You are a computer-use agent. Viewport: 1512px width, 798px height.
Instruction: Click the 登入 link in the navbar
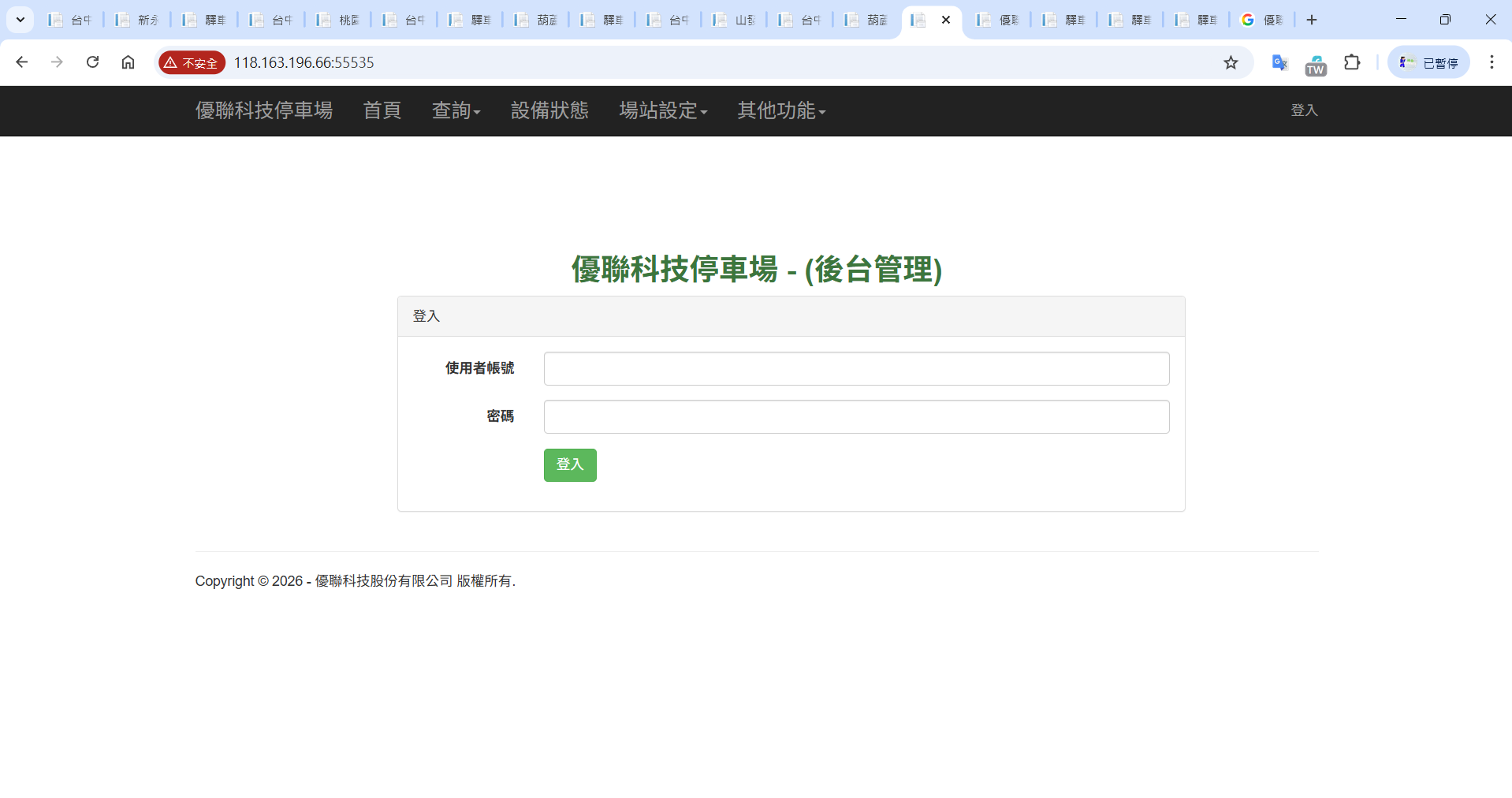[1304, 110]
